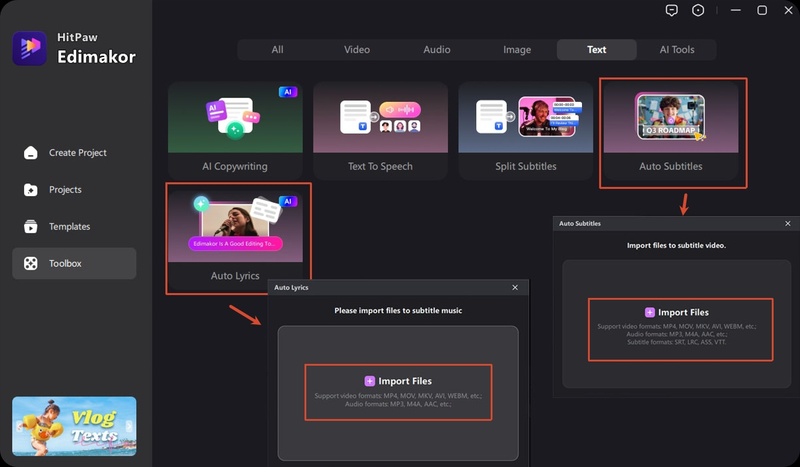Open Create Project from sidebar
Screen dimensions: 800x467
click(74, 153)
